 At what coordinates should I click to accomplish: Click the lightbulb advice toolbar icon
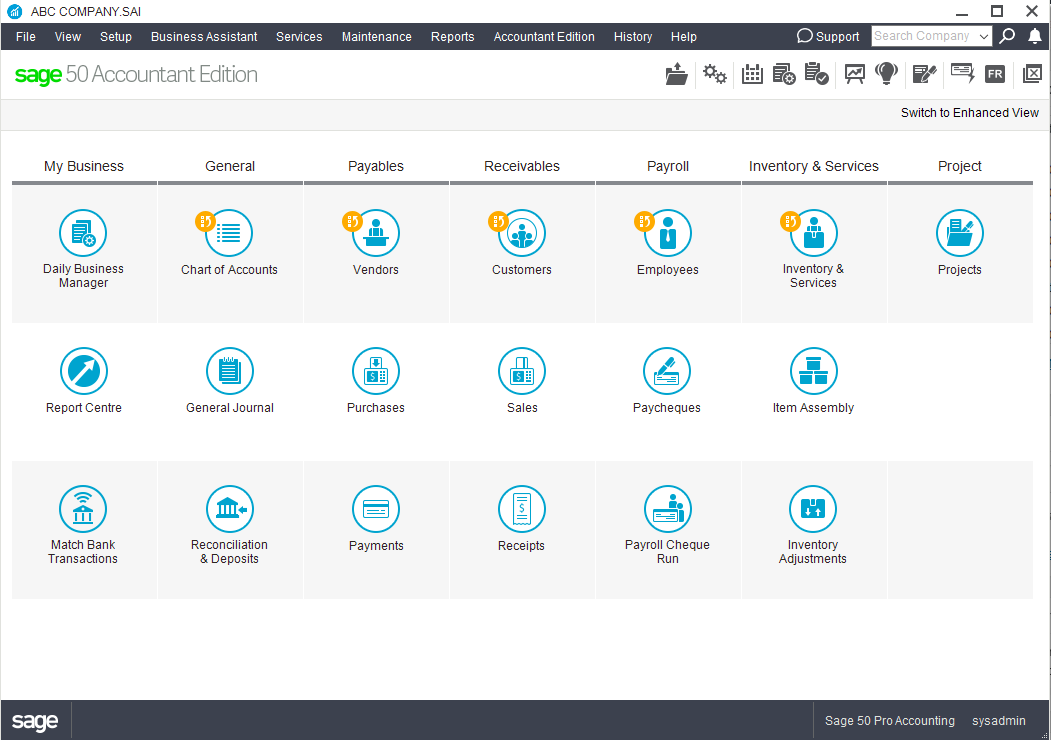point(887,74)
